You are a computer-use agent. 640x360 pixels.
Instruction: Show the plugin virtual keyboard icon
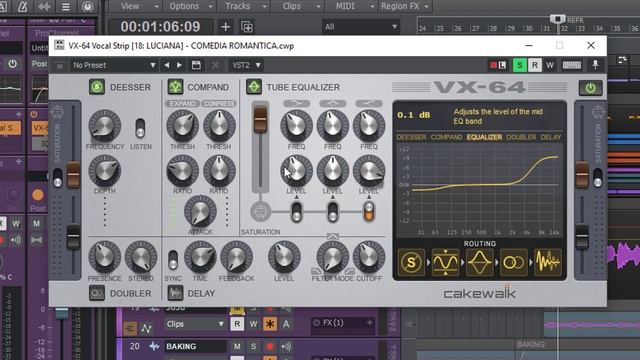click(571, 65)
